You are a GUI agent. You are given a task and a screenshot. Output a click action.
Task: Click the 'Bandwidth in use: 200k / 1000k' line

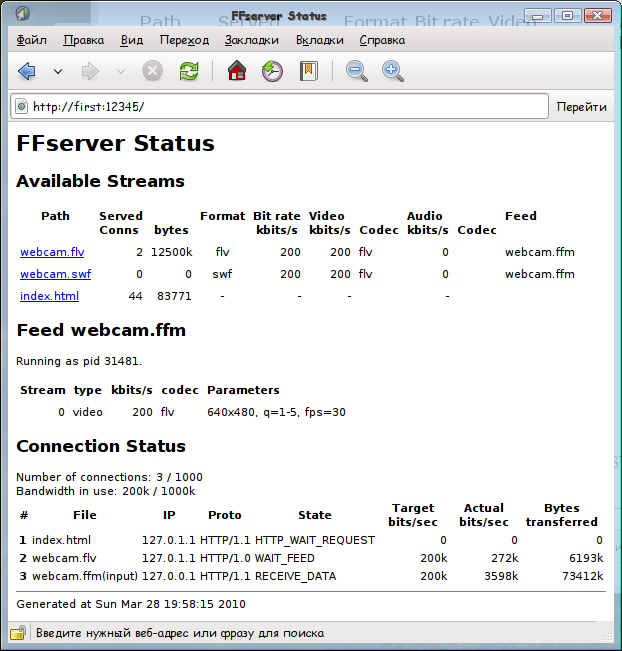(x=106, y=491)
